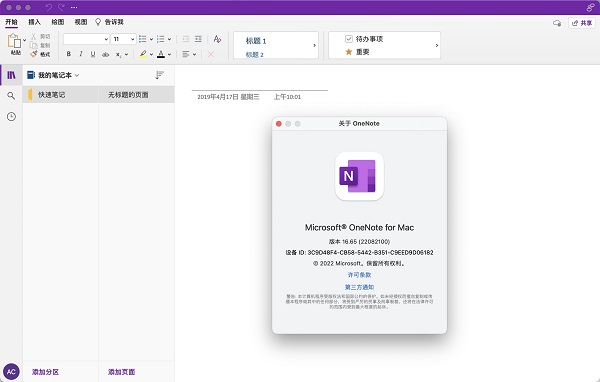Open the font name combo box

[x=86, y=39]
